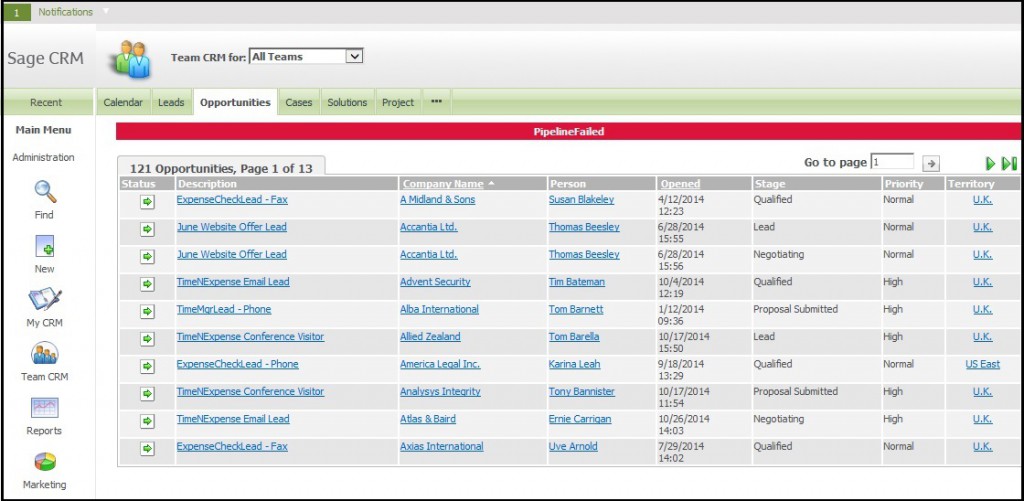Open person Tony Bannister

tap(582, 392)
